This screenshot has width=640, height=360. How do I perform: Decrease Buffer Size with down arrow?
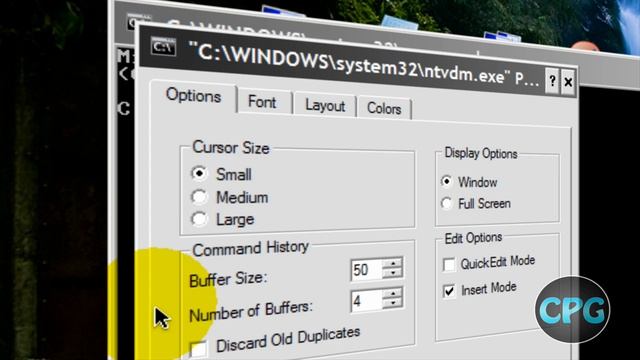tap(393, 273)
